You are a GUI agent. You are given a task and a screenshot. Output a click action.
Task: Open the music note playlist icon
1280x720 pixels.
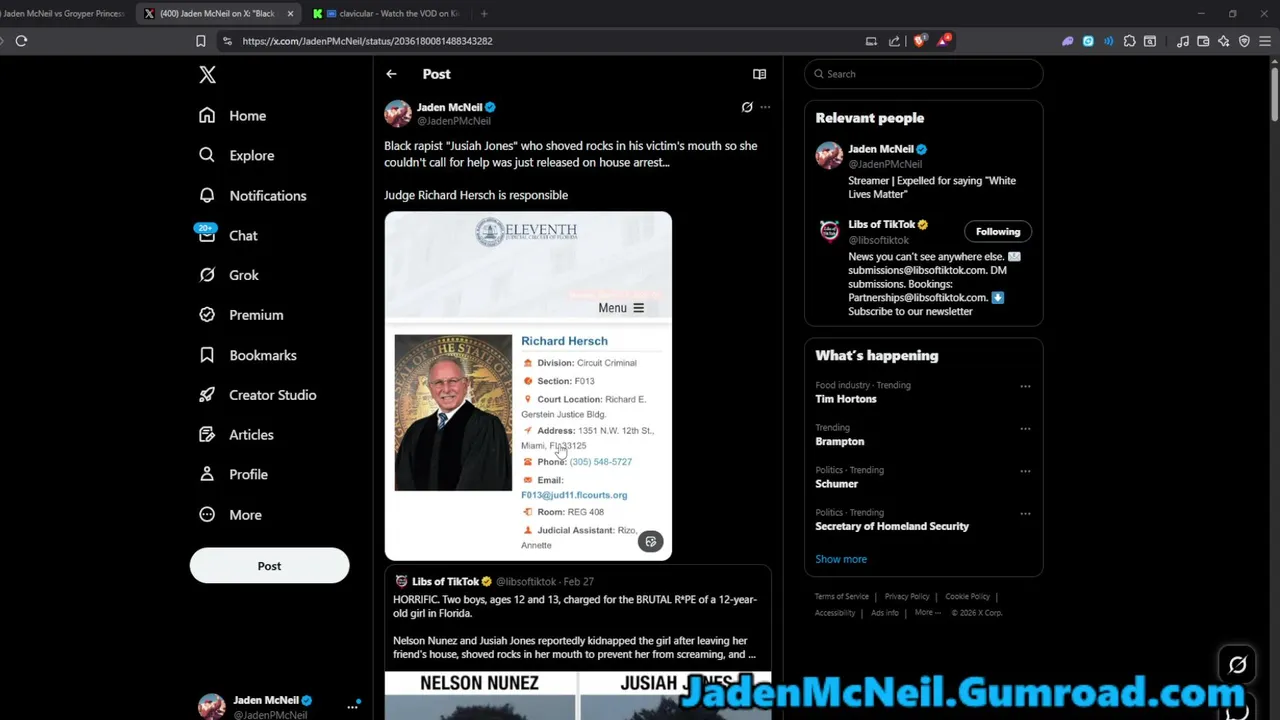coord(1183,41)
